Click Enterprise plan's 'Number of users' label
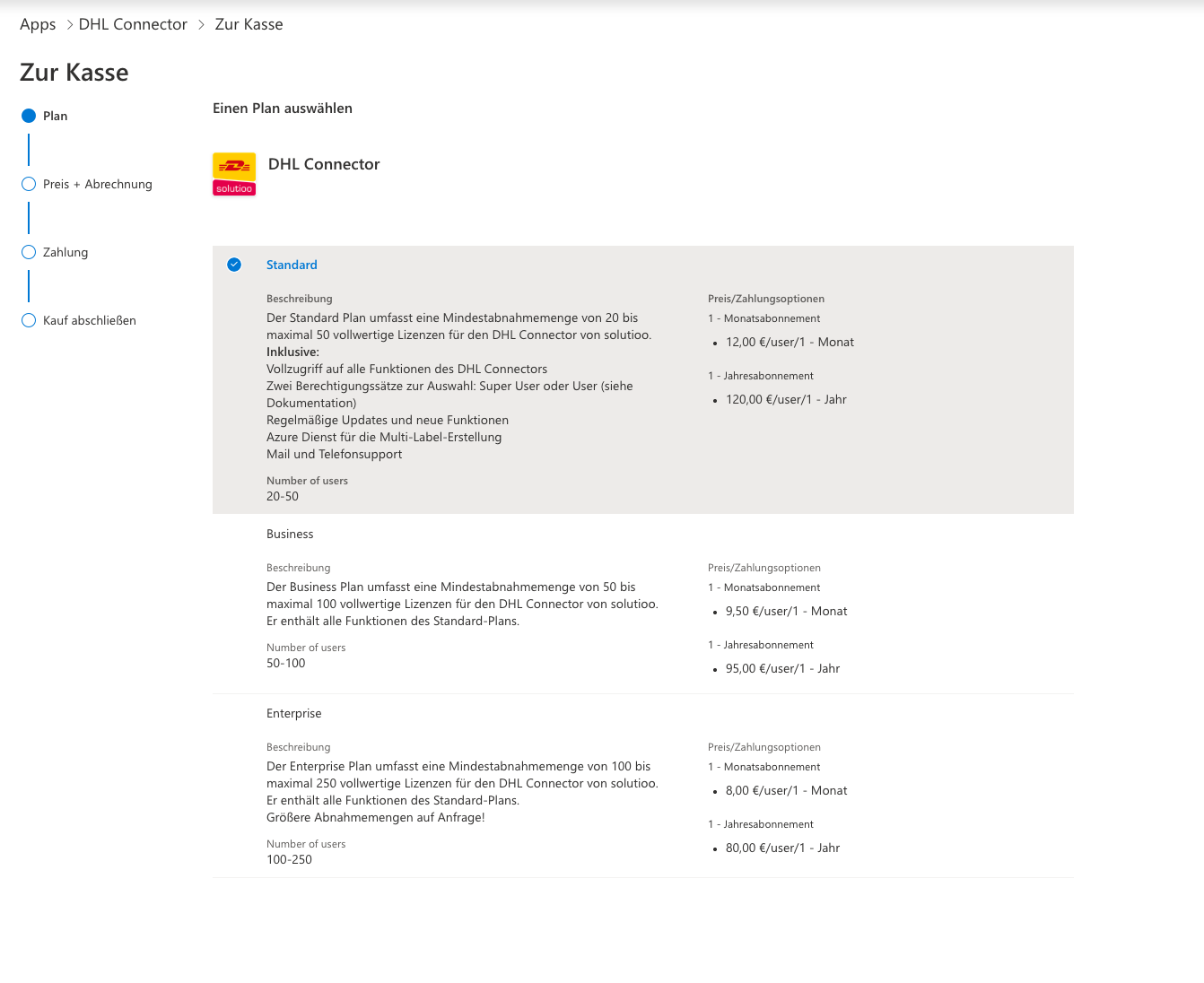This screenshot has height=983, width=1204. tap(306, 844)
